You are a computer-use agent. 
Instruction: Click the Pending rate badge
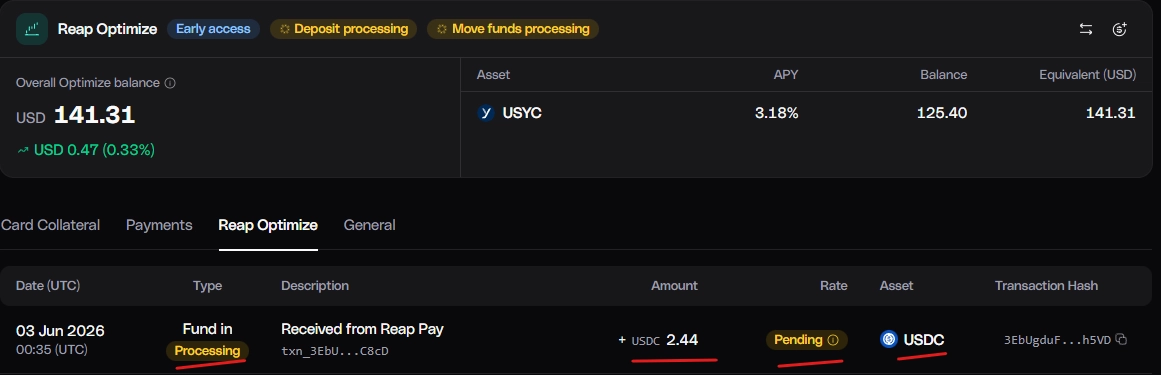coord(806,339)
